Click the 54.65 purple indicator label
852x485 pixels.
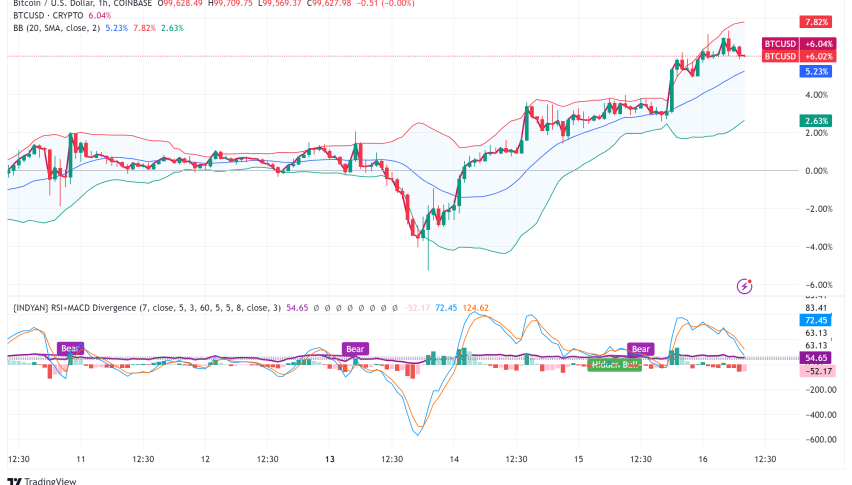(x=816, y=358)
